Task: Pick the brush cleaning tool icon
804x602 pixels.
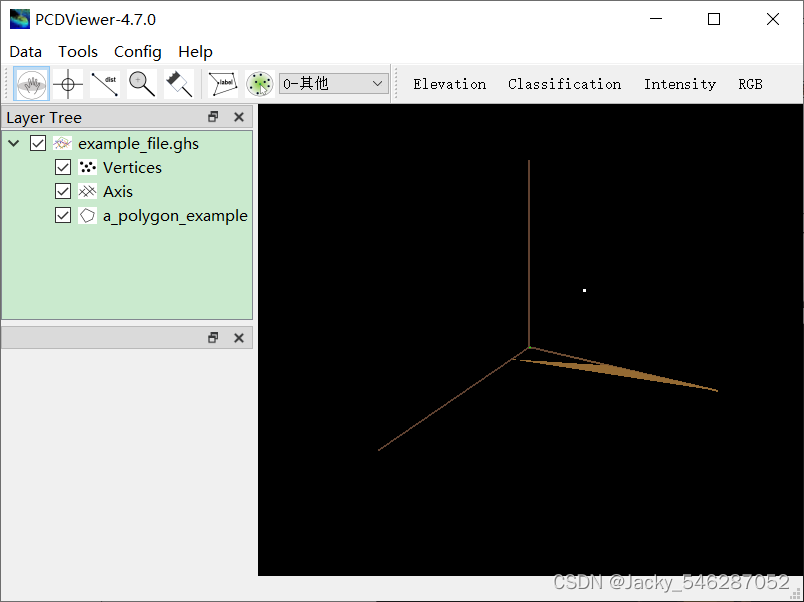Action: click(179, 84)
